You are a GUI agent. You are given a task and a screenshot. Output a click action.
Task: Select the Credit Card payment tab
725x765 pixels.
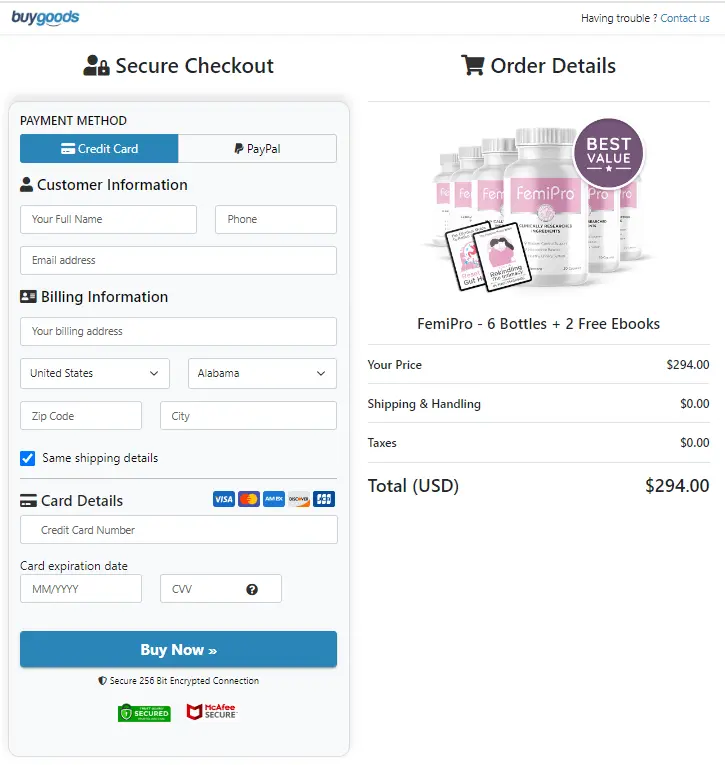[99, 149]
